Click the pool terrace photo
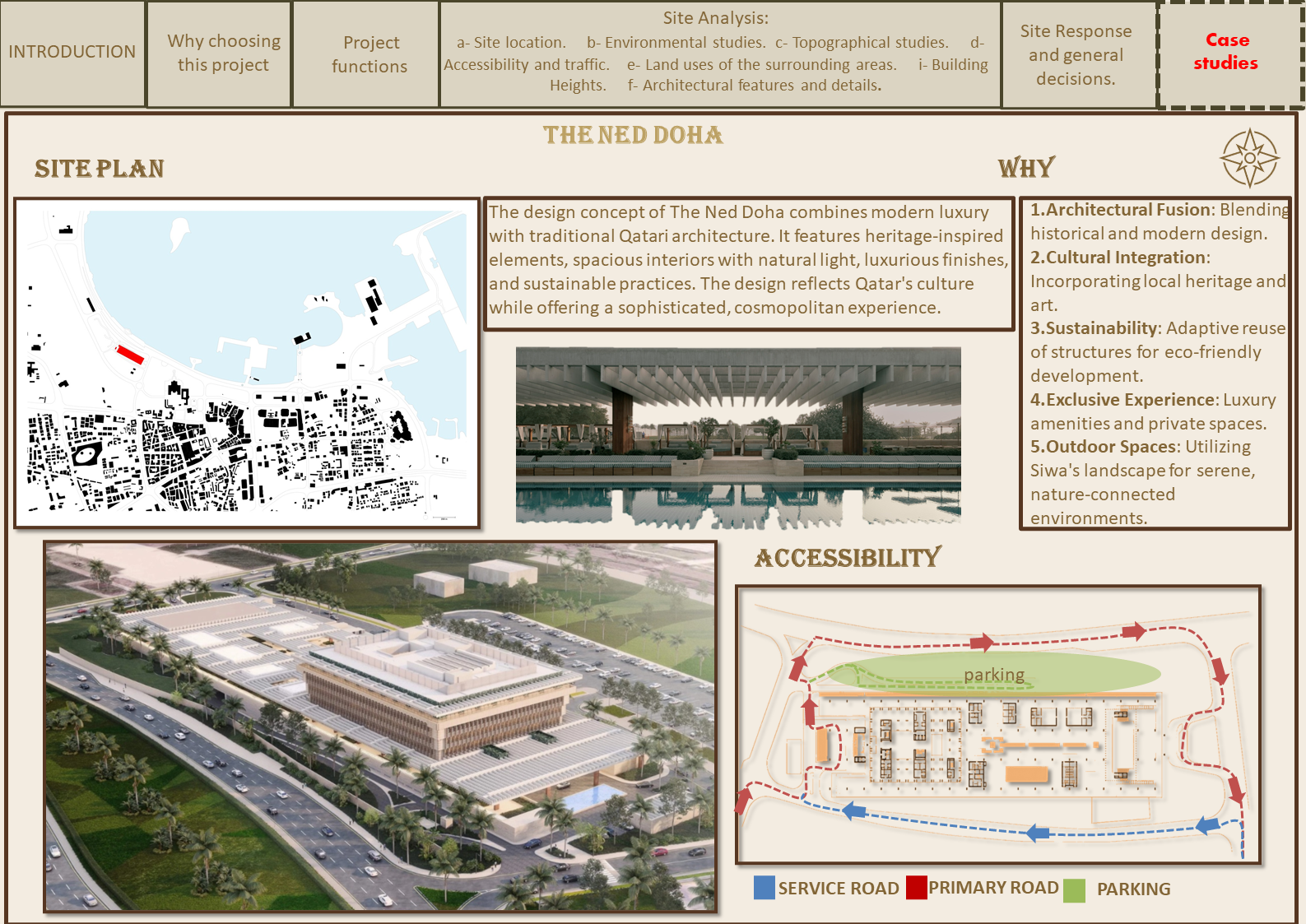 [738, 435]
